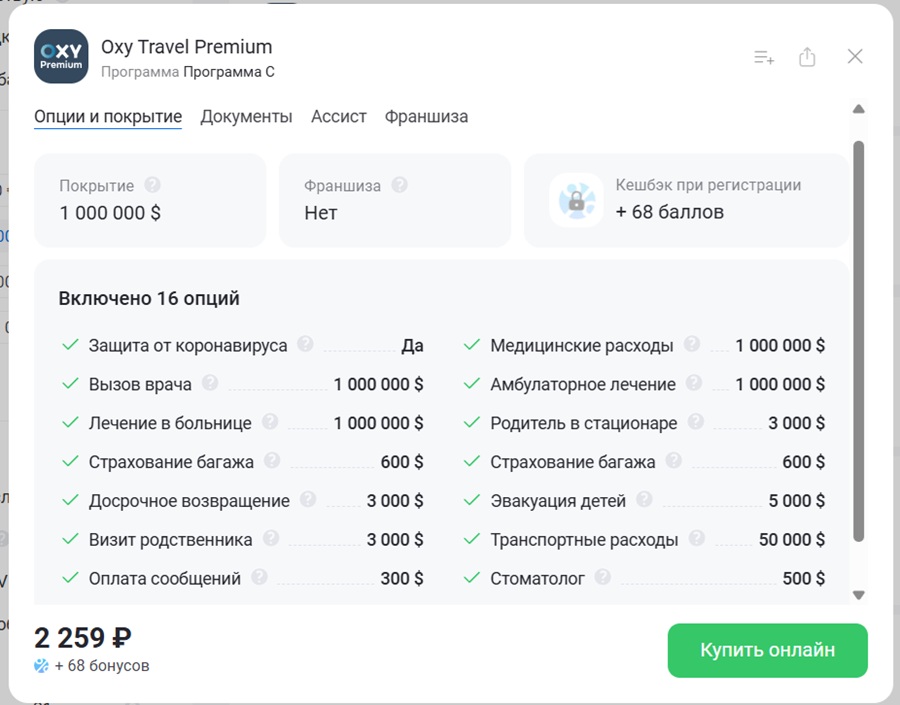Click the Oxy Travel Premium title

(x=187, y=47)
